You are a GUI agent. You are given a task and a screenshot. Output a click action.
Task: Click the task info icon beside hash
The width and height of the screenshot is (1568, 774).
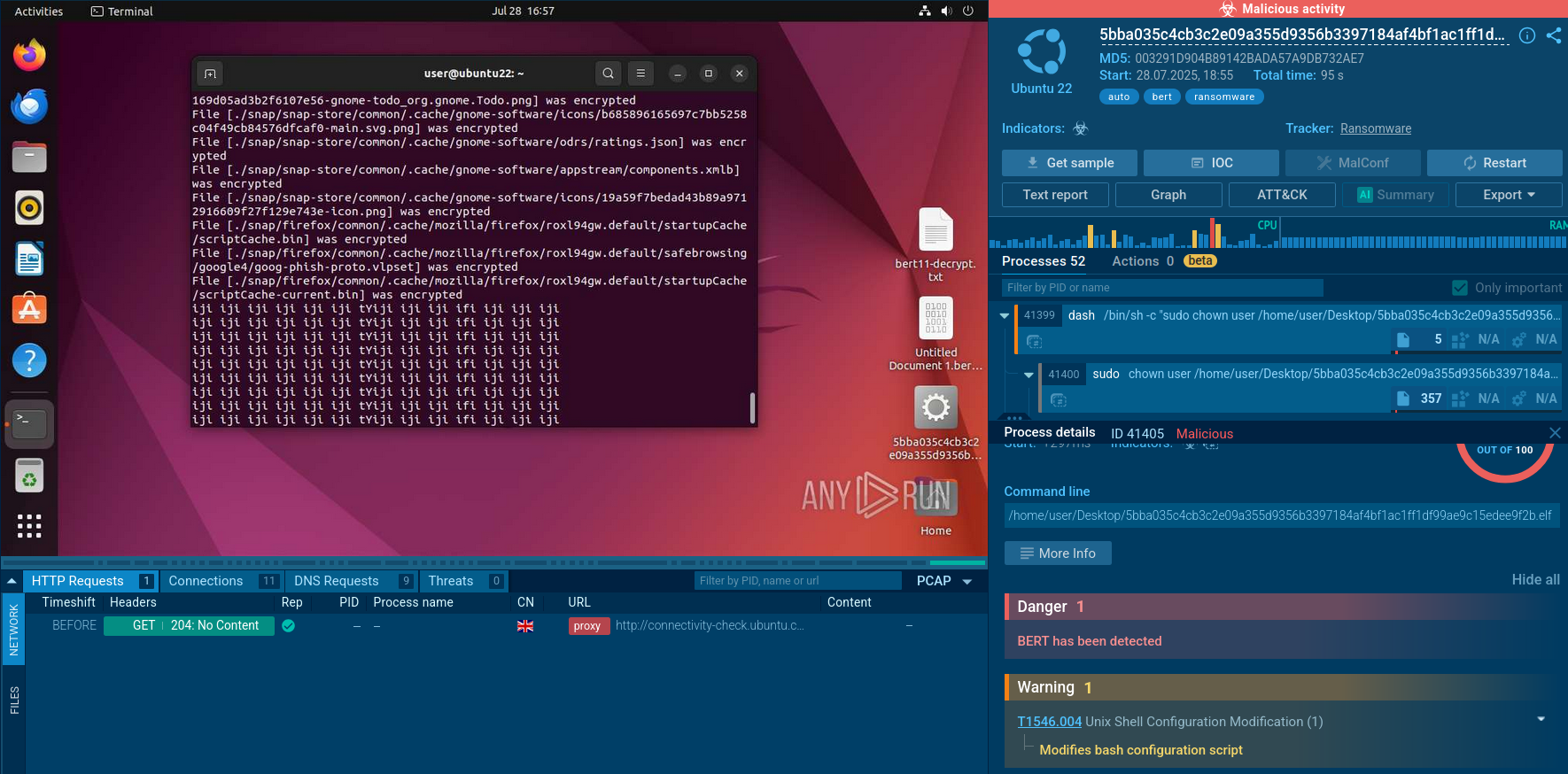coord(1527,35)
